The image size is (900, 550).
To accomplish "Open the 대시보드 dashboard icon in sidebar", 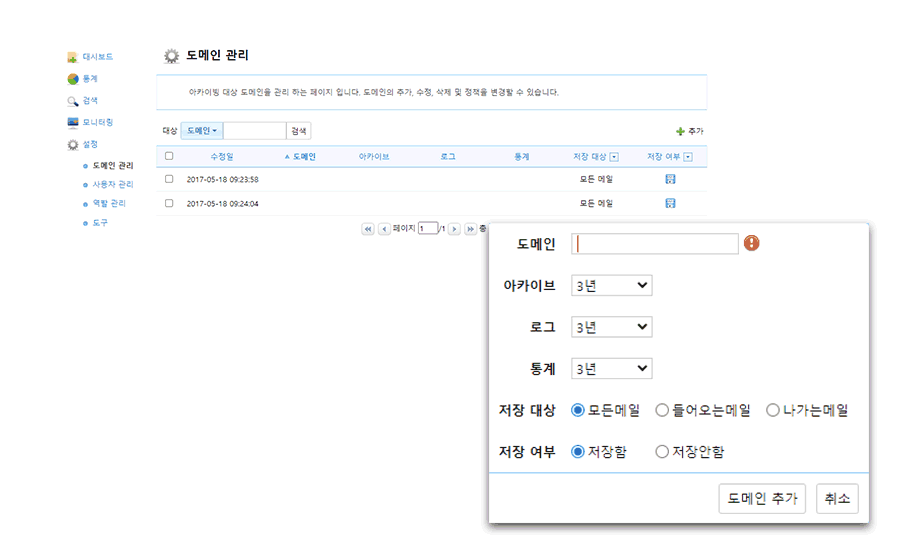I will [x=72, y=57].
